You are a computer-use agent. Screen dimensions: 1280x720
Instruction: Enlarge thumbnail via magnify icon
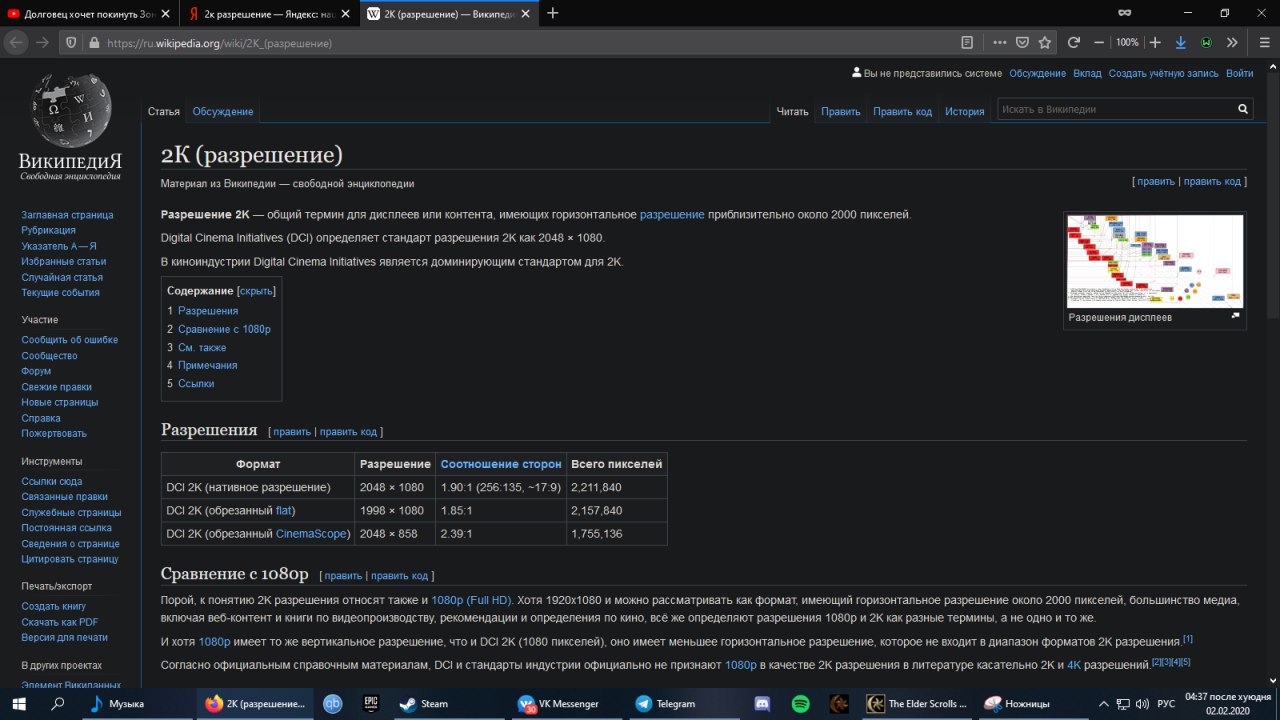(x=1235, y=316)
